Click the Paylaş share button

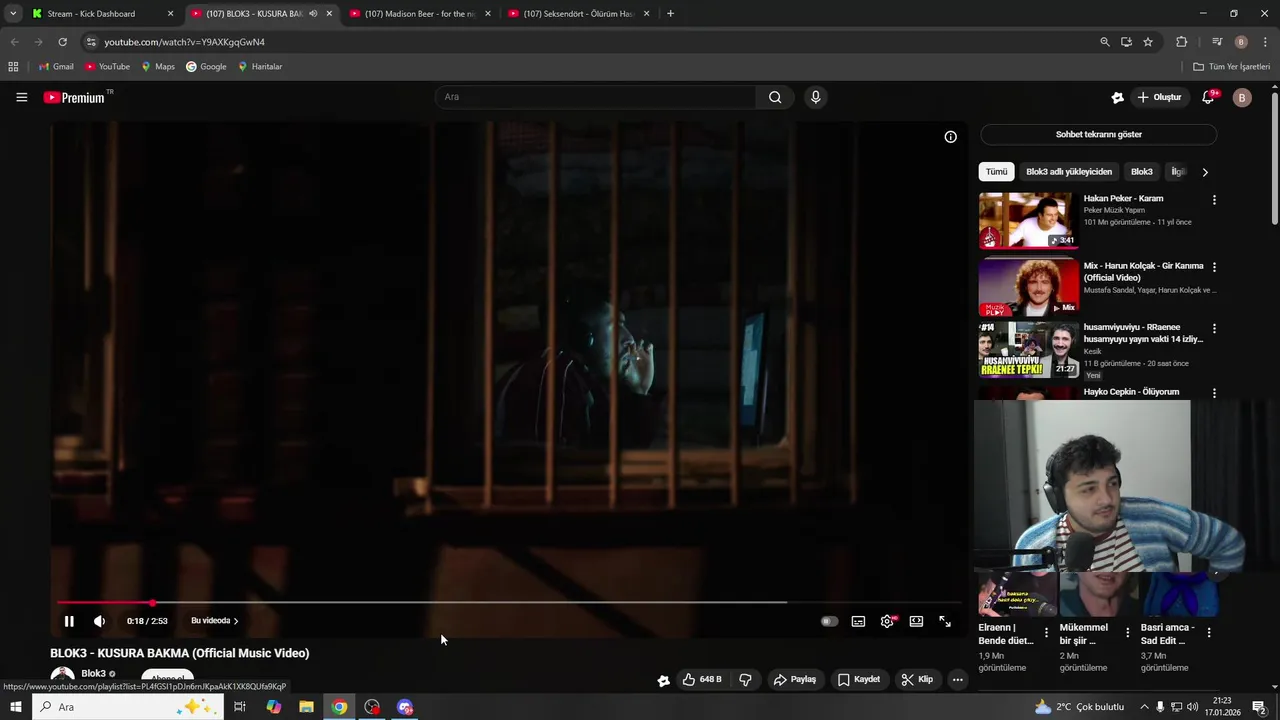pyautogui.click(x=795, y=679)
